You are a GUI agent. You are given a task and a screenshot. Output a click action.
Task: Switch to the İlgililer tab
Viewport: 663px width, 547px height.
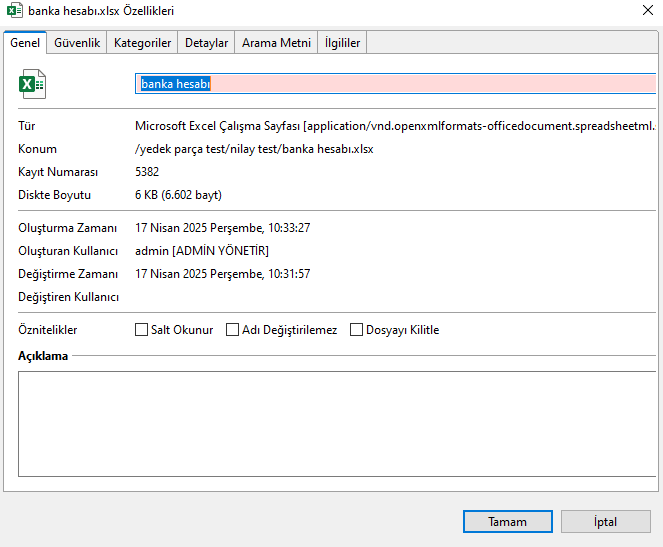pyautogui.click(x=342, y=43)
